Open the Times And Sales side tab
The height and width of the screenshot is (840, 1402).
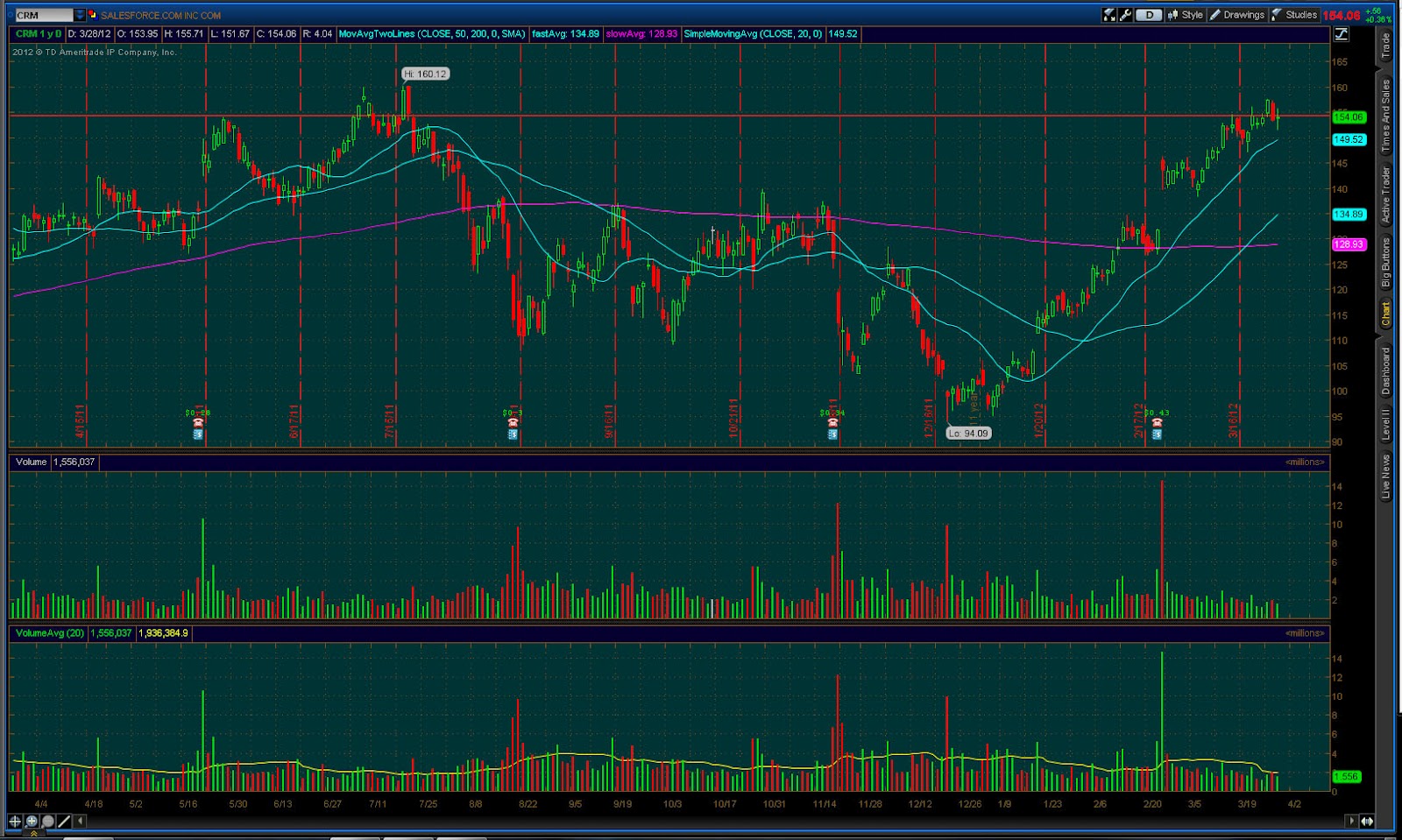coord(1385,116)
